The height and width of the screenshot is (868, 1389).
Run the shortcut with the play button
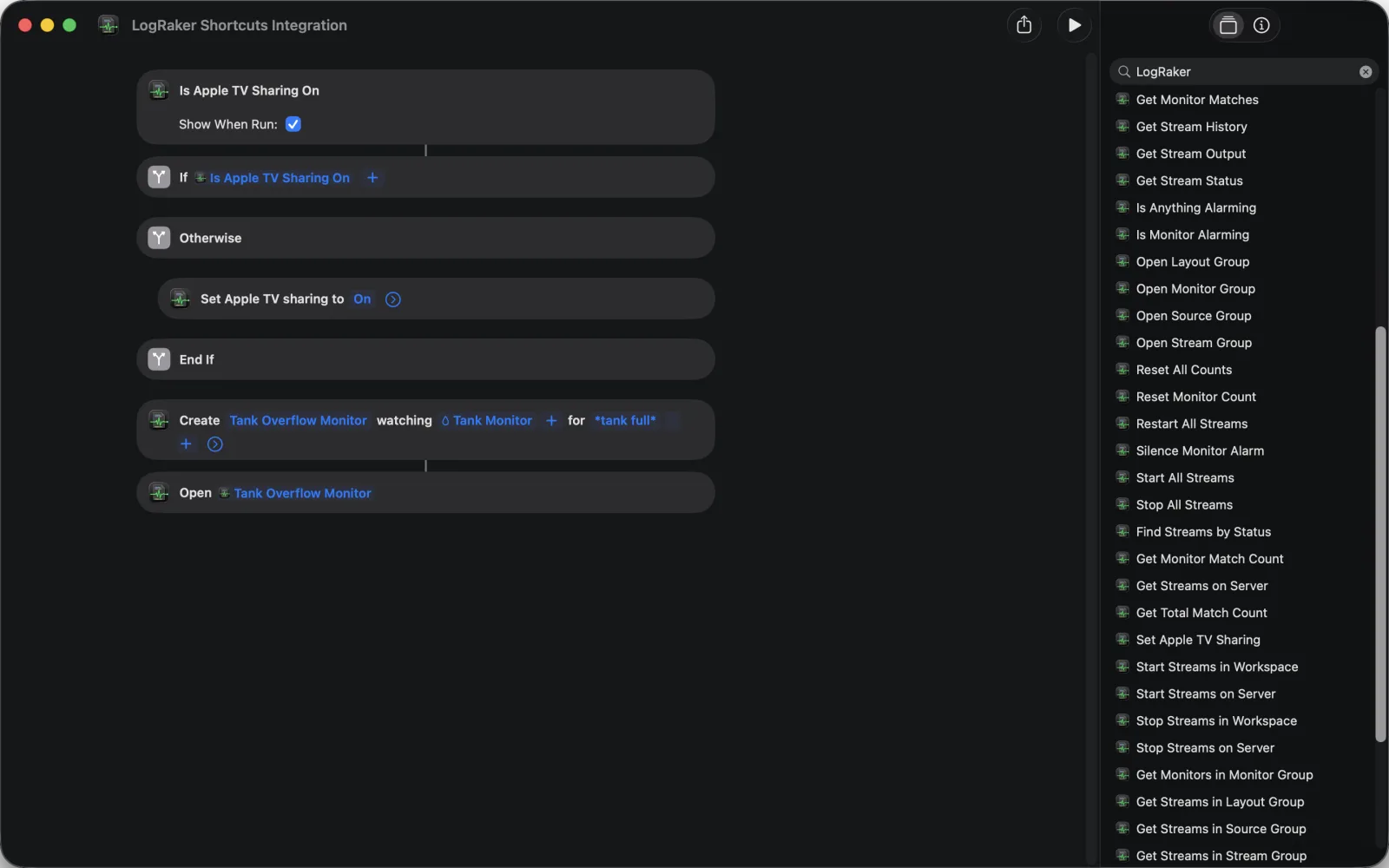point(1074,25)
